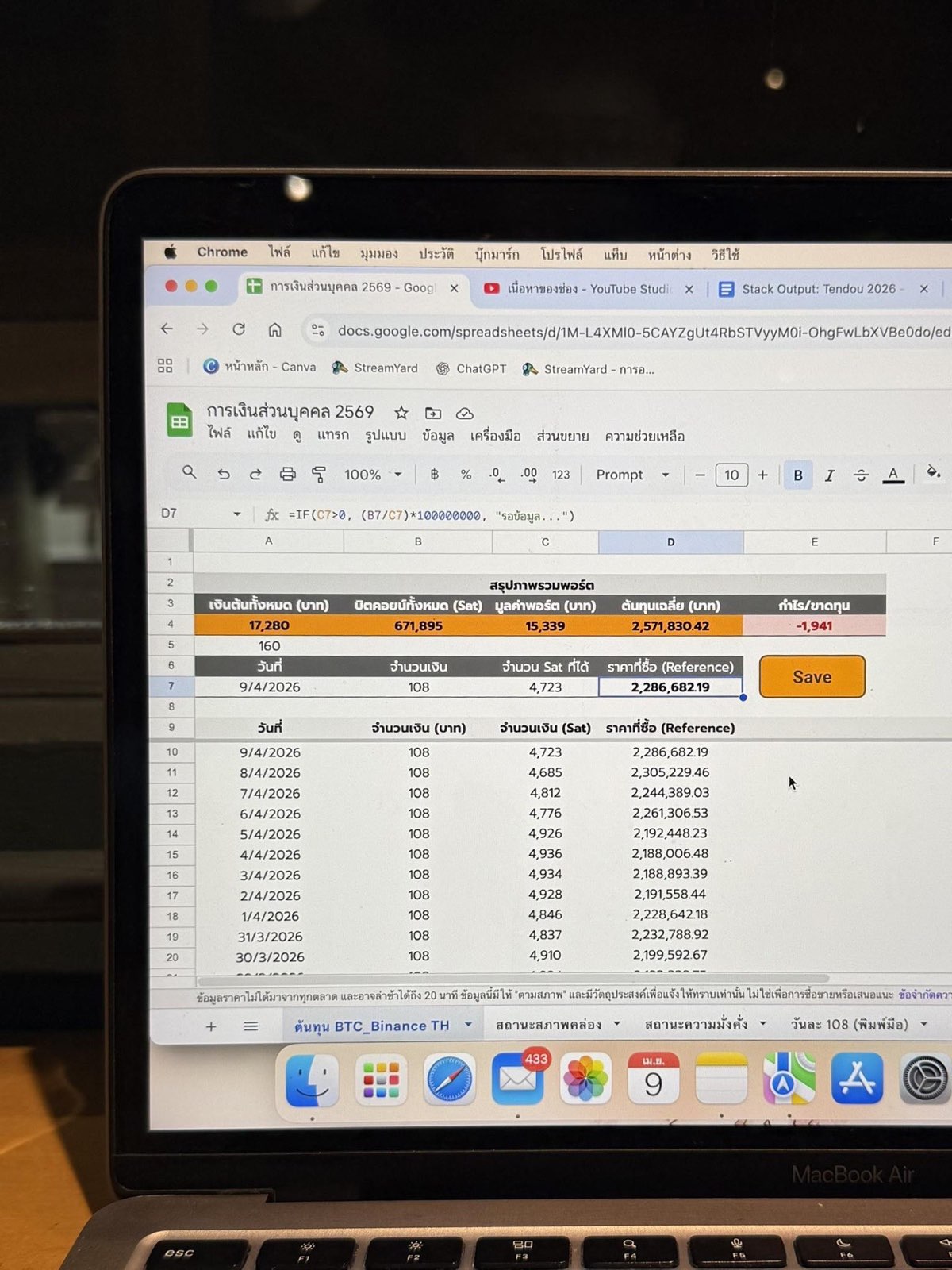Click the orange Save button
The height and width of the screenshot is (1270, 952).
(x=812, y=677)
